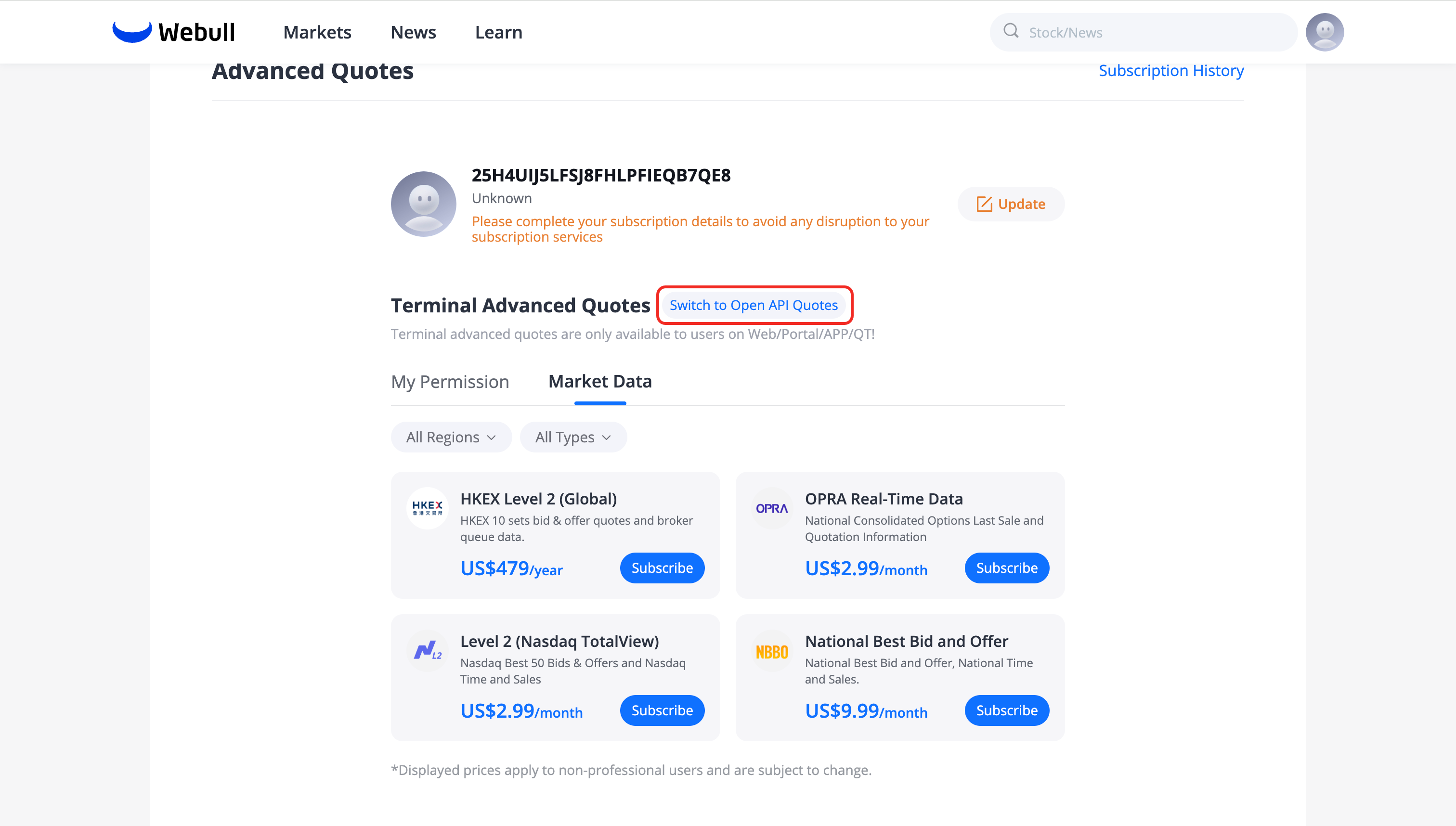This screenshot has height=826, width=1456.
Task: Click the HKEX logo icon
Action: pos(427,508)
